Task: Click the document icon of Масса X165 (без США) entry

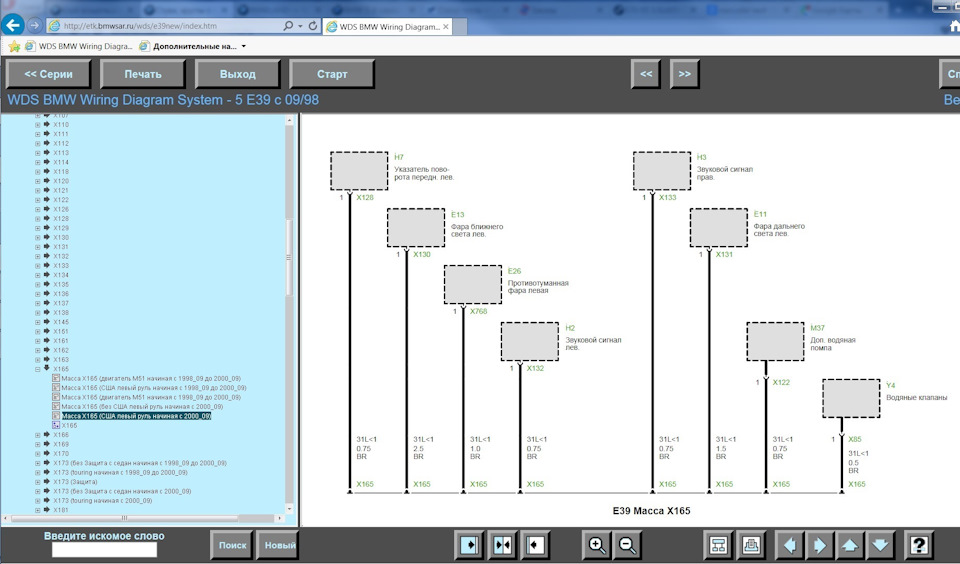Action: [56, 406]
